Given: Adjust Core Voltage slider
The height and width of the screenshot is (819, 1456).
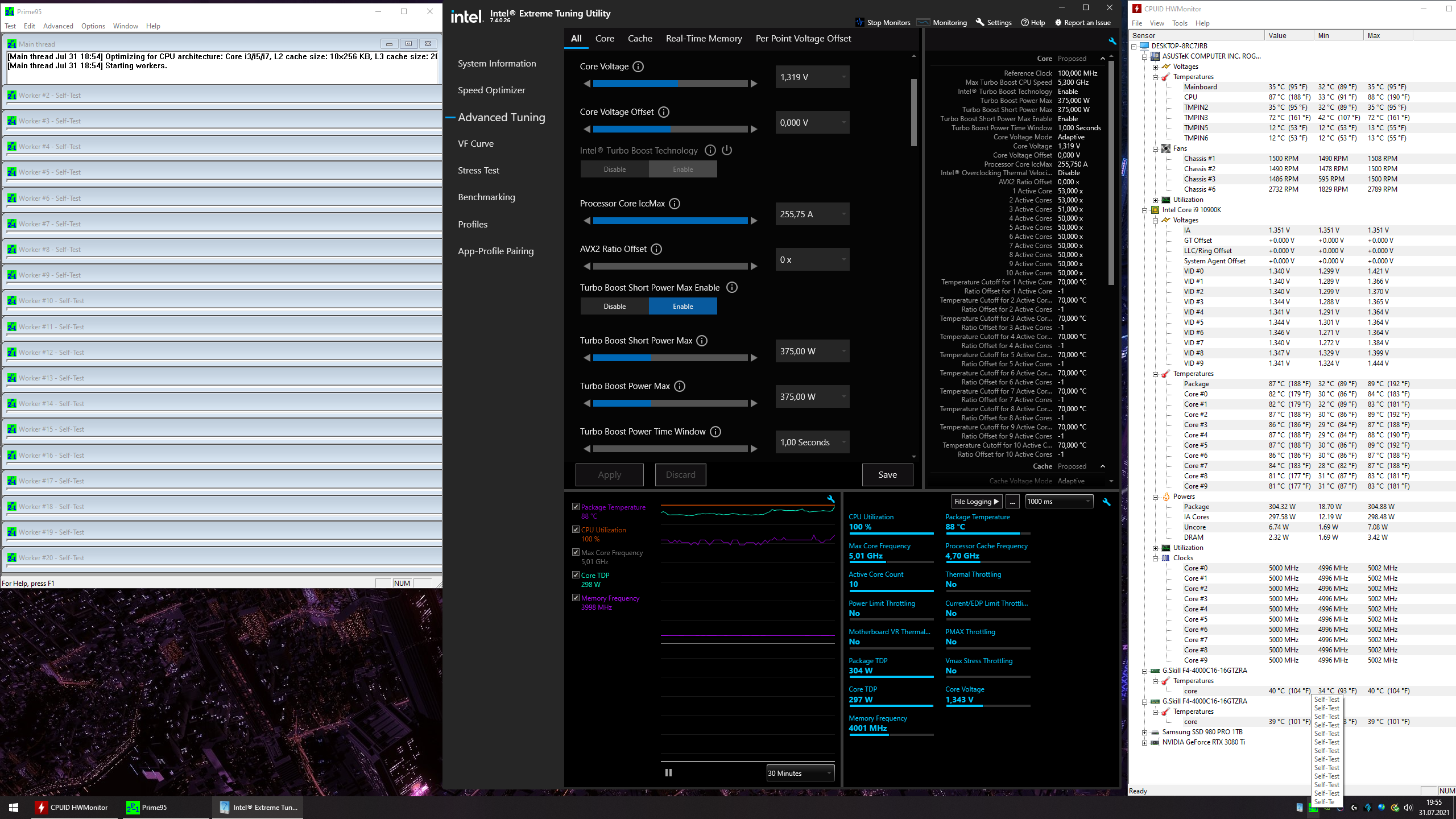Looking at the screenshot, I should point(670,84).
